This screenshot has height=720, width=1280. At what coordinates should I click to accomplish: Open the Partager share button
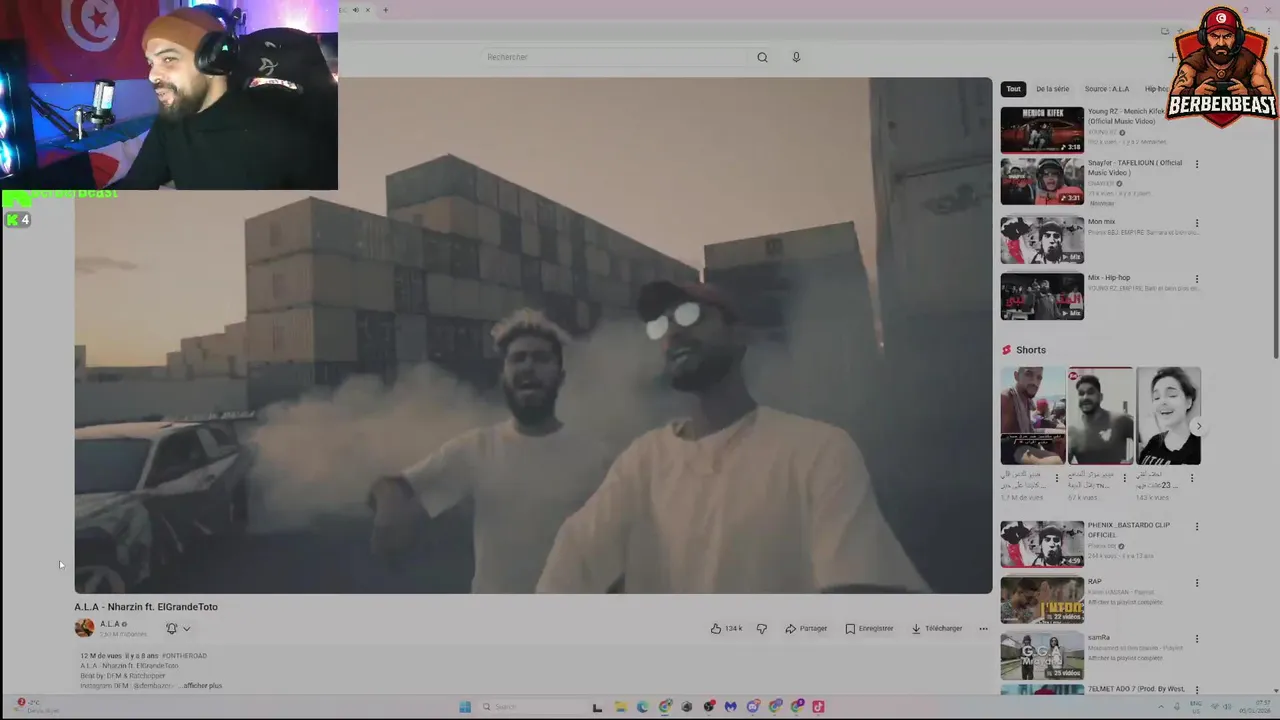click(x=806, y=628)
